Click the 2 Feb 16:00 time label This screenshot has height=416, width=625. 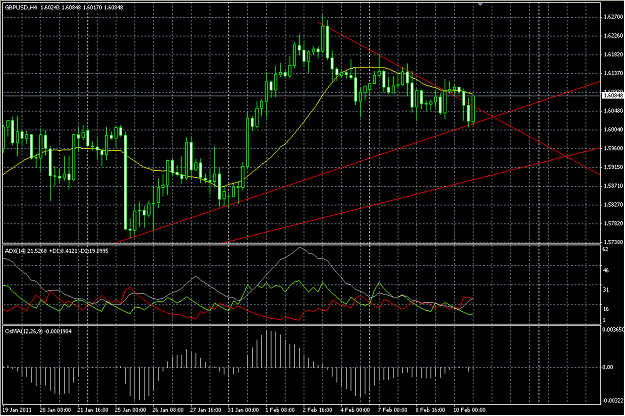click(318, 410)
